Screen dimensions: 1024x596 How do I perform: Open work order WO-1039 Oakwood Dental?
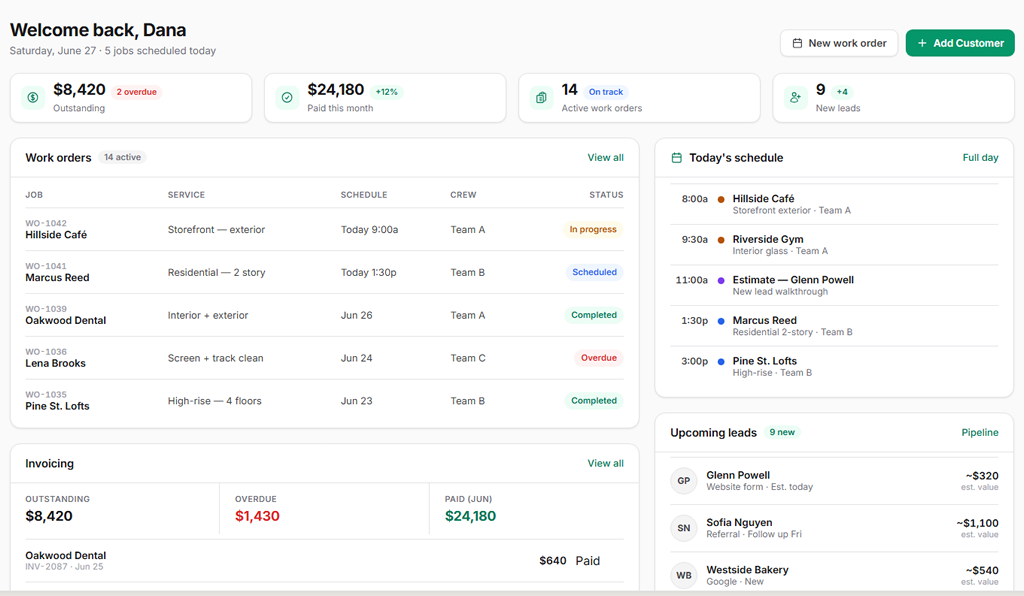pyautogui.click(x=324, y=315)
